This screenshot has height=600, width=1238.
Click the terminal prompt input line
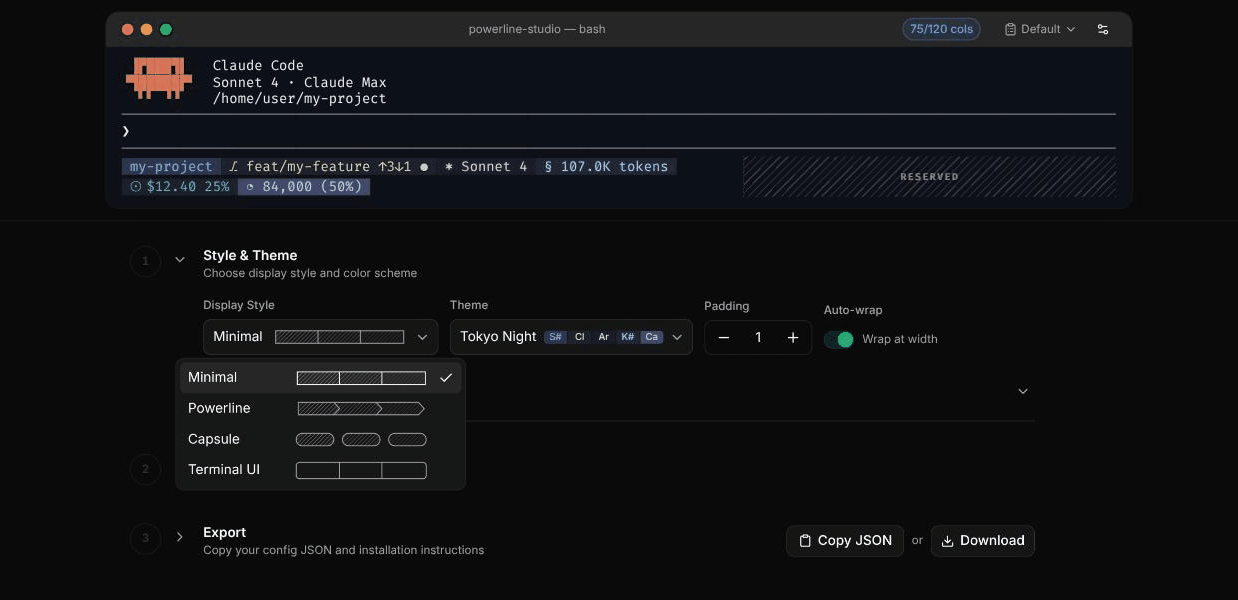click(x=619, y=131)
